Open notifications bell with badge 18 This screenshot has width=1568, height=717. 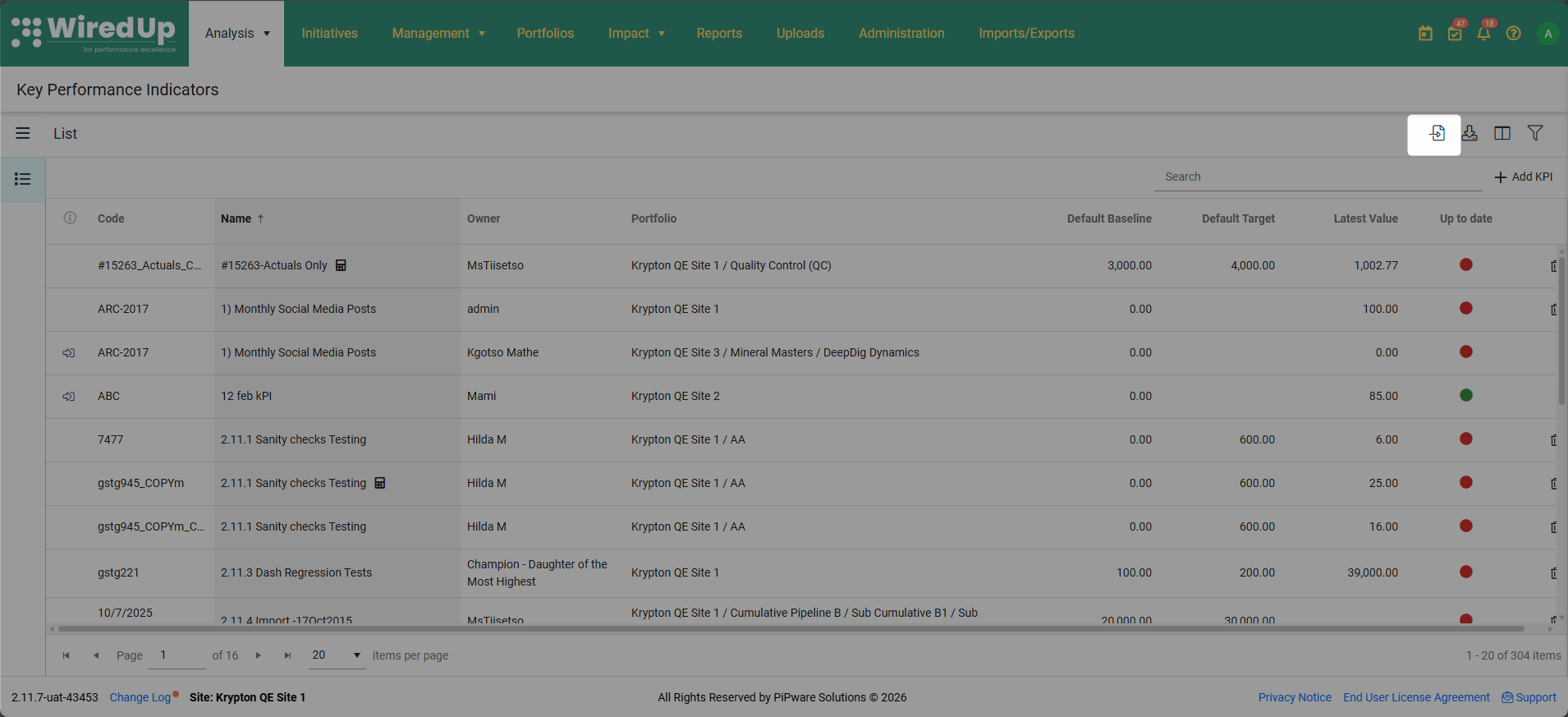click(x=1484, y=34)
